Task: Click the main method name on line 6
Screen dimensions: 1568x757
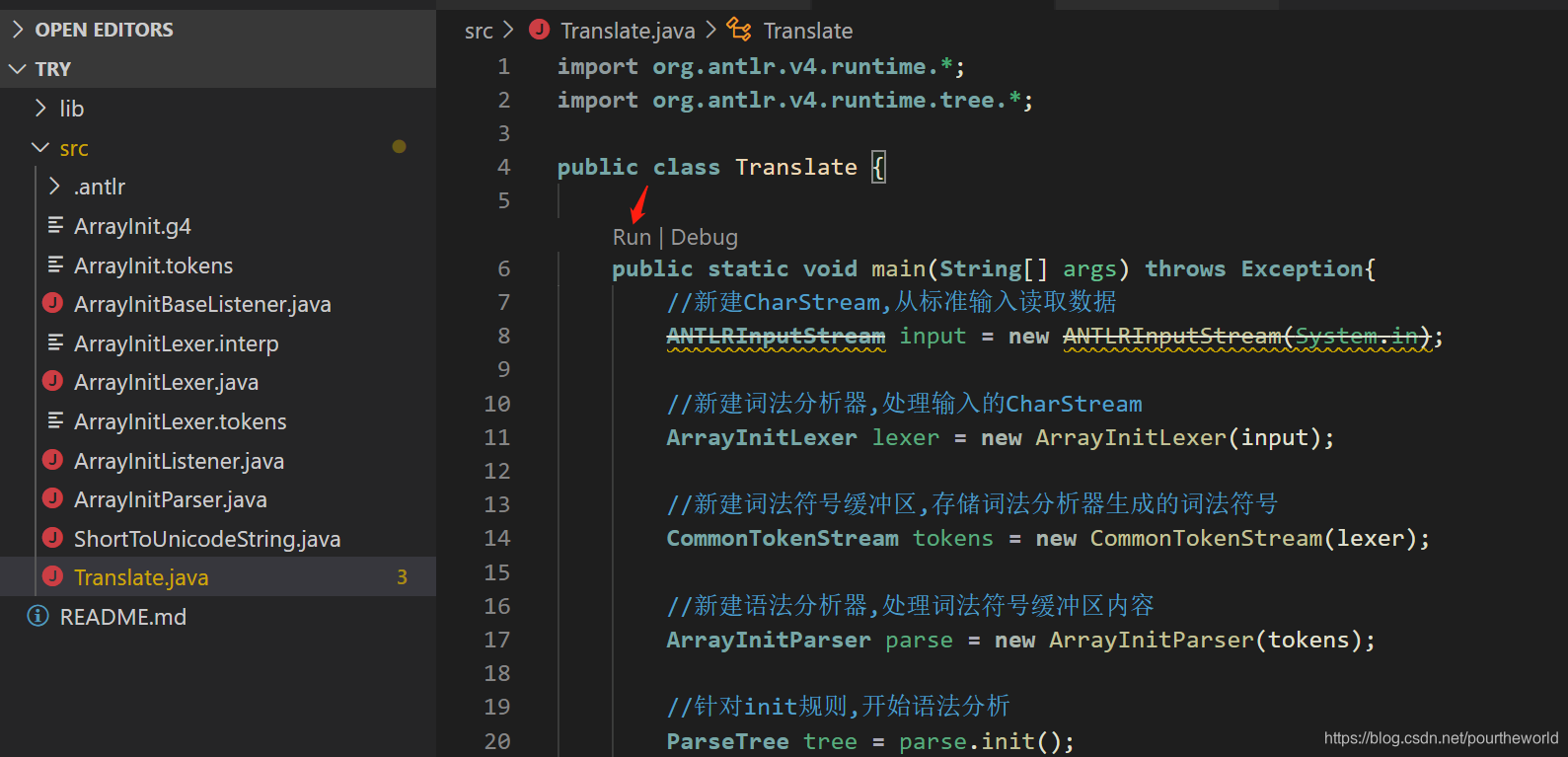Action: coord(898,269)
